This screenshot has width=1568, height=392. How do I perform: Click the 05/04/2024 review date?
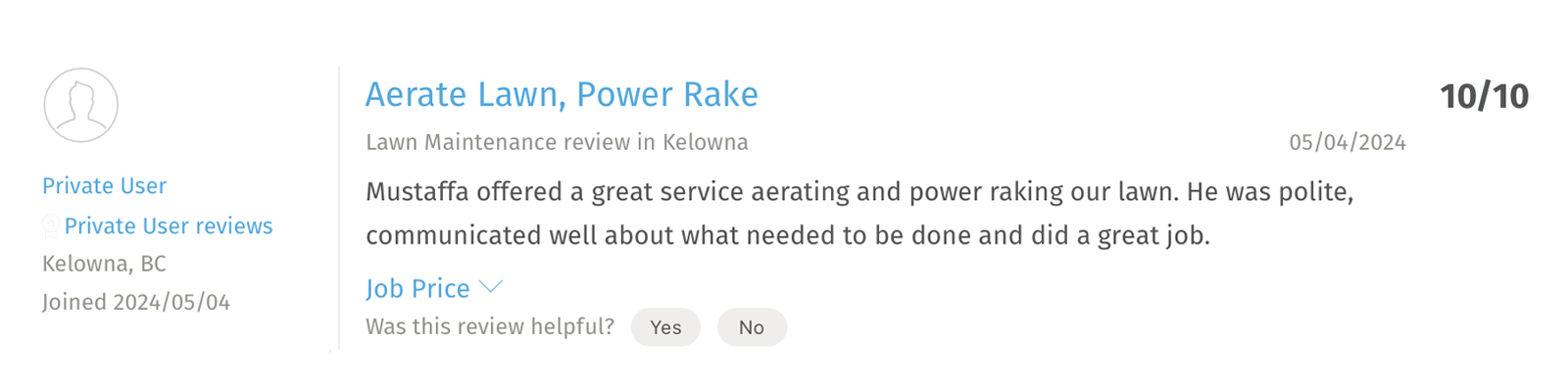click(x=1347, y=143)
